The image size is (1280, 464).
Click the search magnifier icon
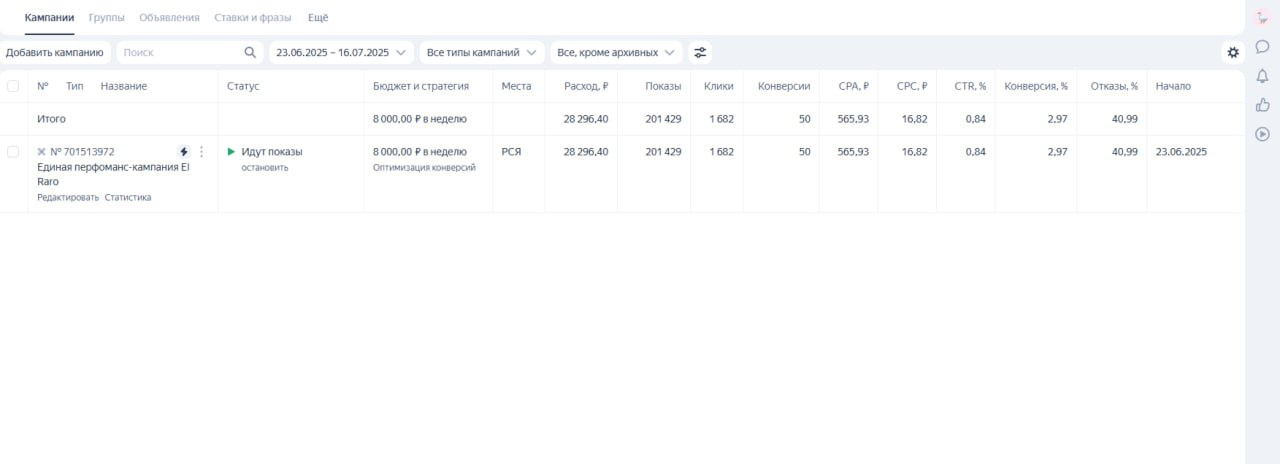[x=250, y=52]
